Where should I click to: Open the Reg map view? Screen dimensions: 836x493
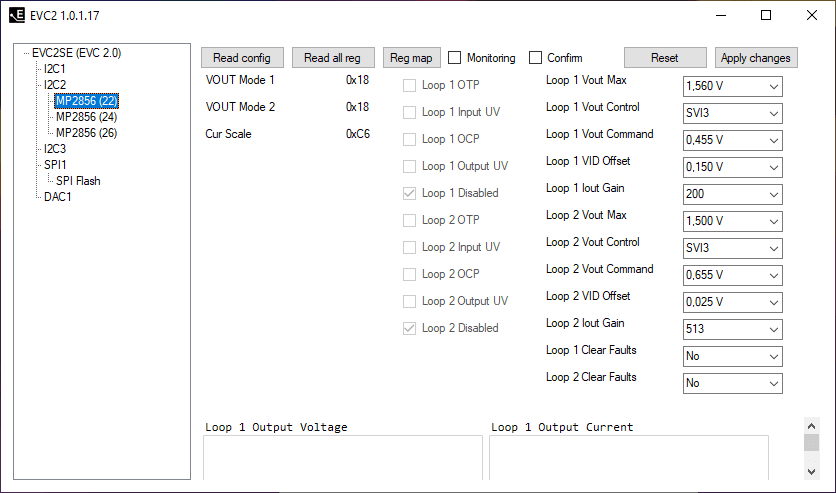click(411, 58)
